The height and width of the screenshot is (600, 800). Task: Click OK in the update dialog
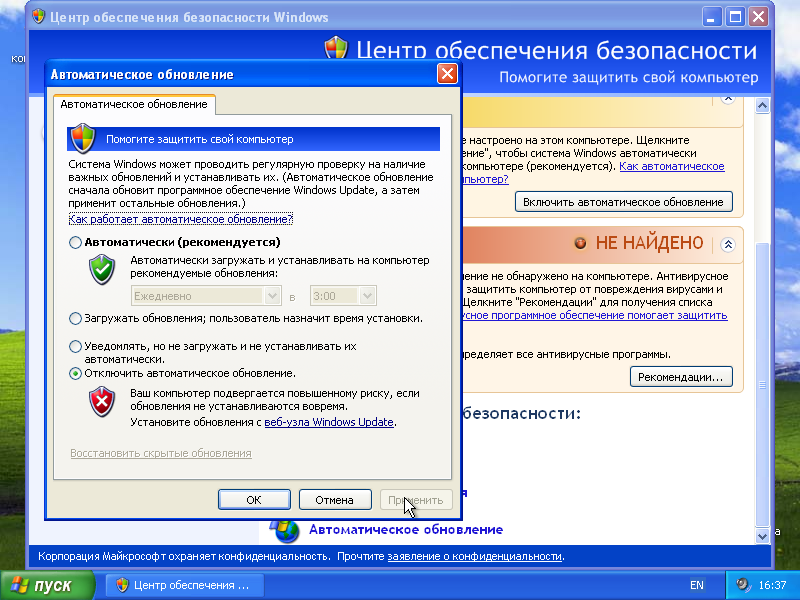click(254, 499)
